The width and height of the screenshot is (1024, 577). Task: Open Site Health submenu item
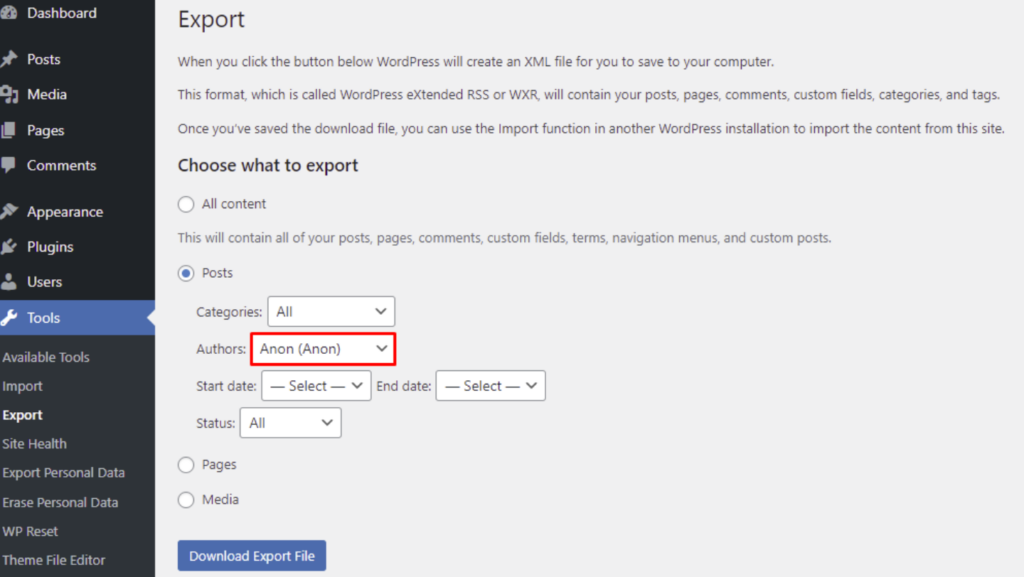[34, 444]
